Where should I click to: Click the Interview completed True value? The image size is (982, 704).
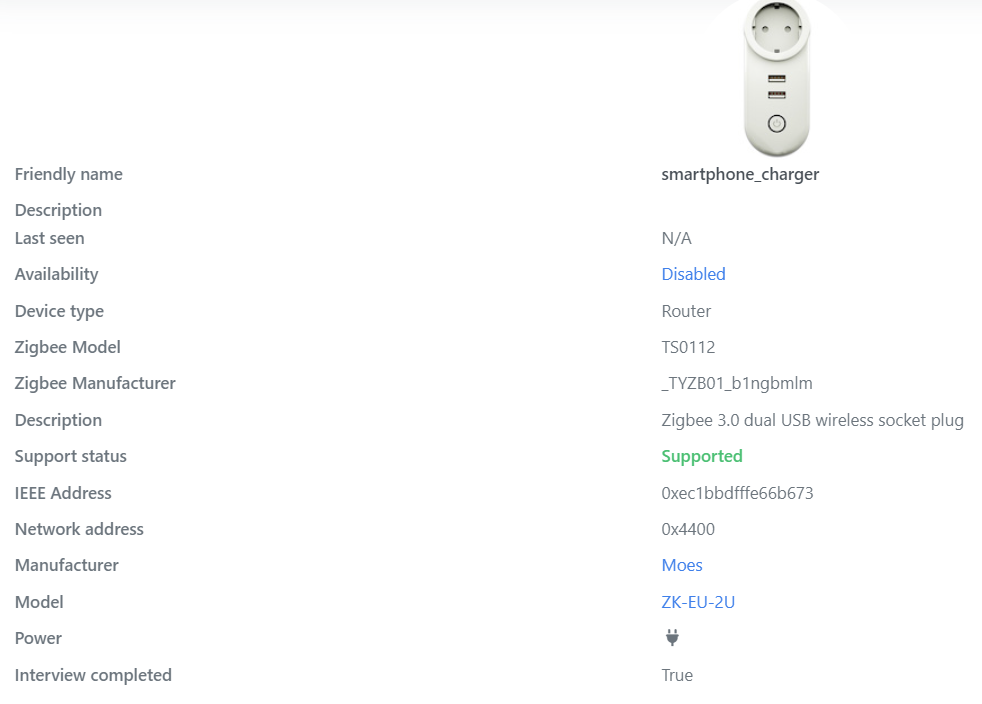[x=677, y=675]
